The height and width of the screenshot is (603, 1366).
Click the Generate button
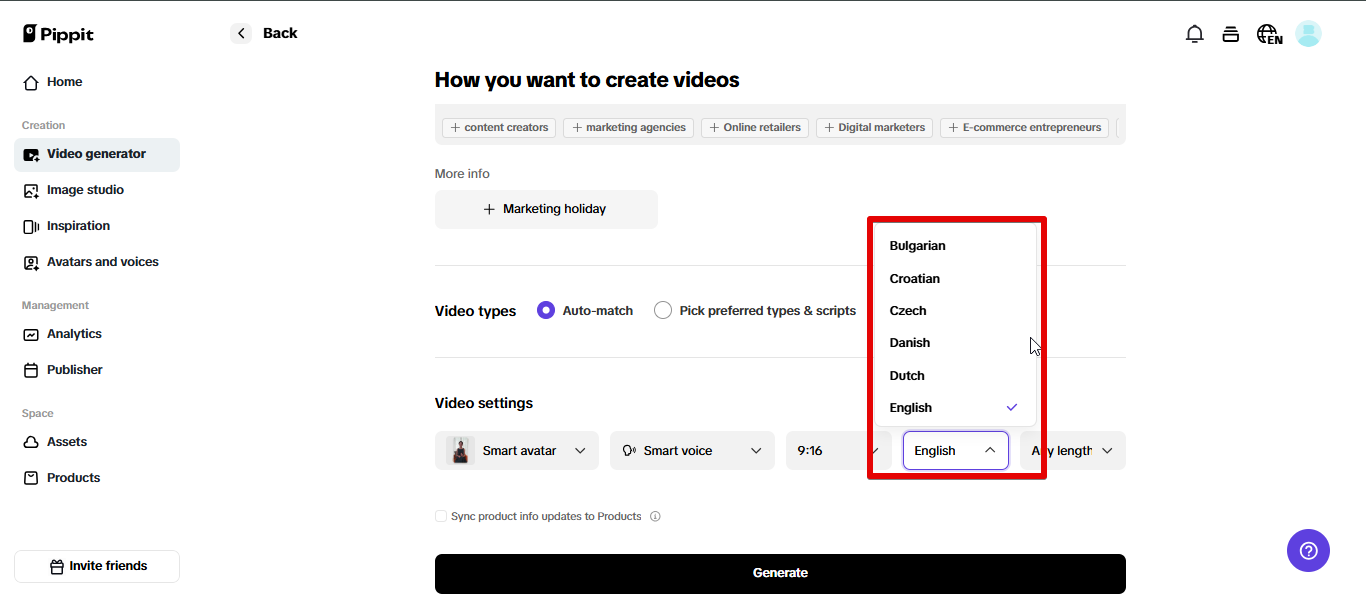(x=780, y=572)
